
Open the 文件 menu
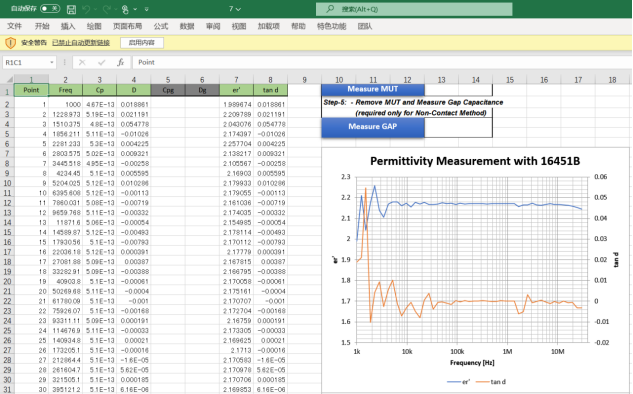[x=14, y=26]
